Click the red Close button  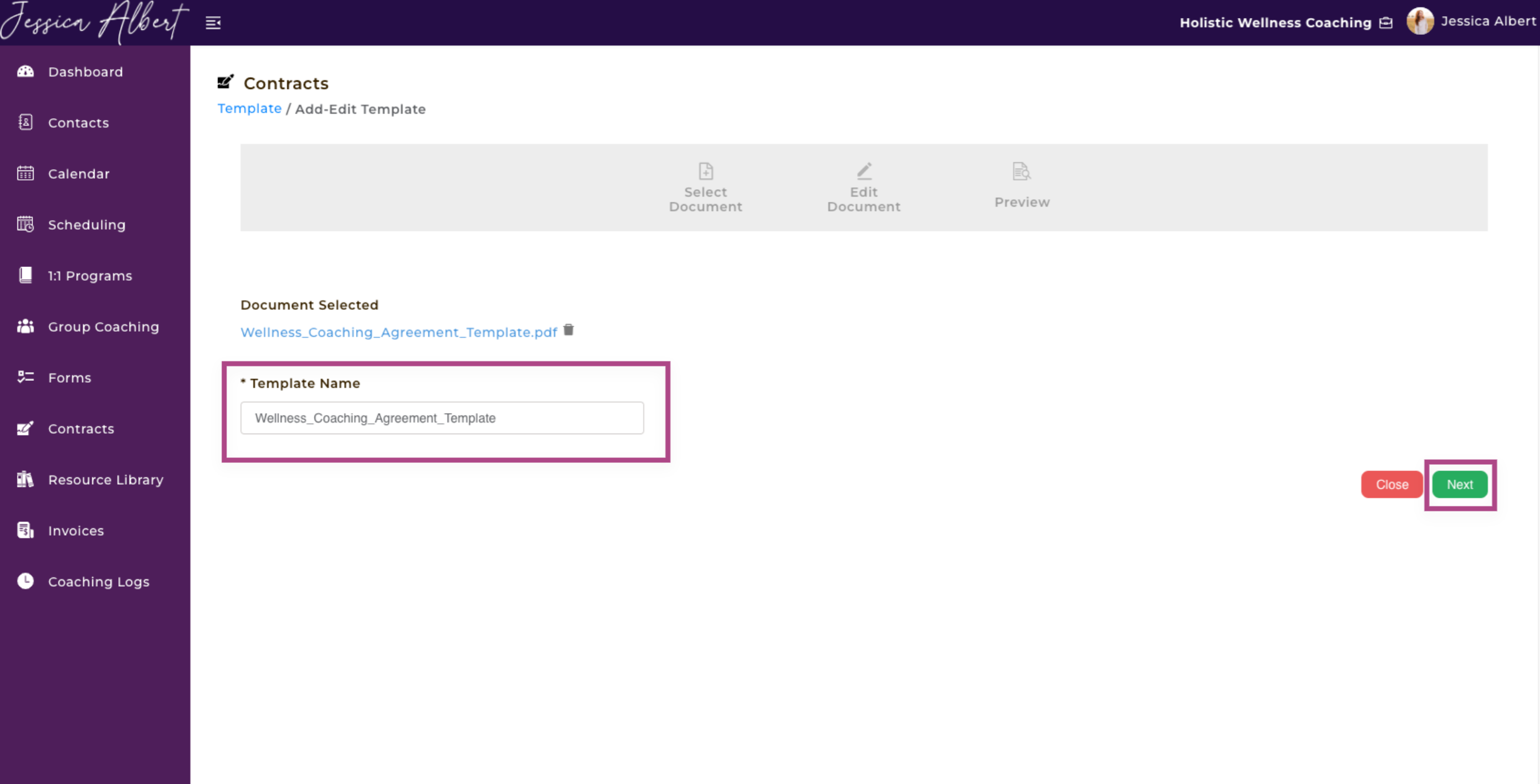pos(1392,484)
